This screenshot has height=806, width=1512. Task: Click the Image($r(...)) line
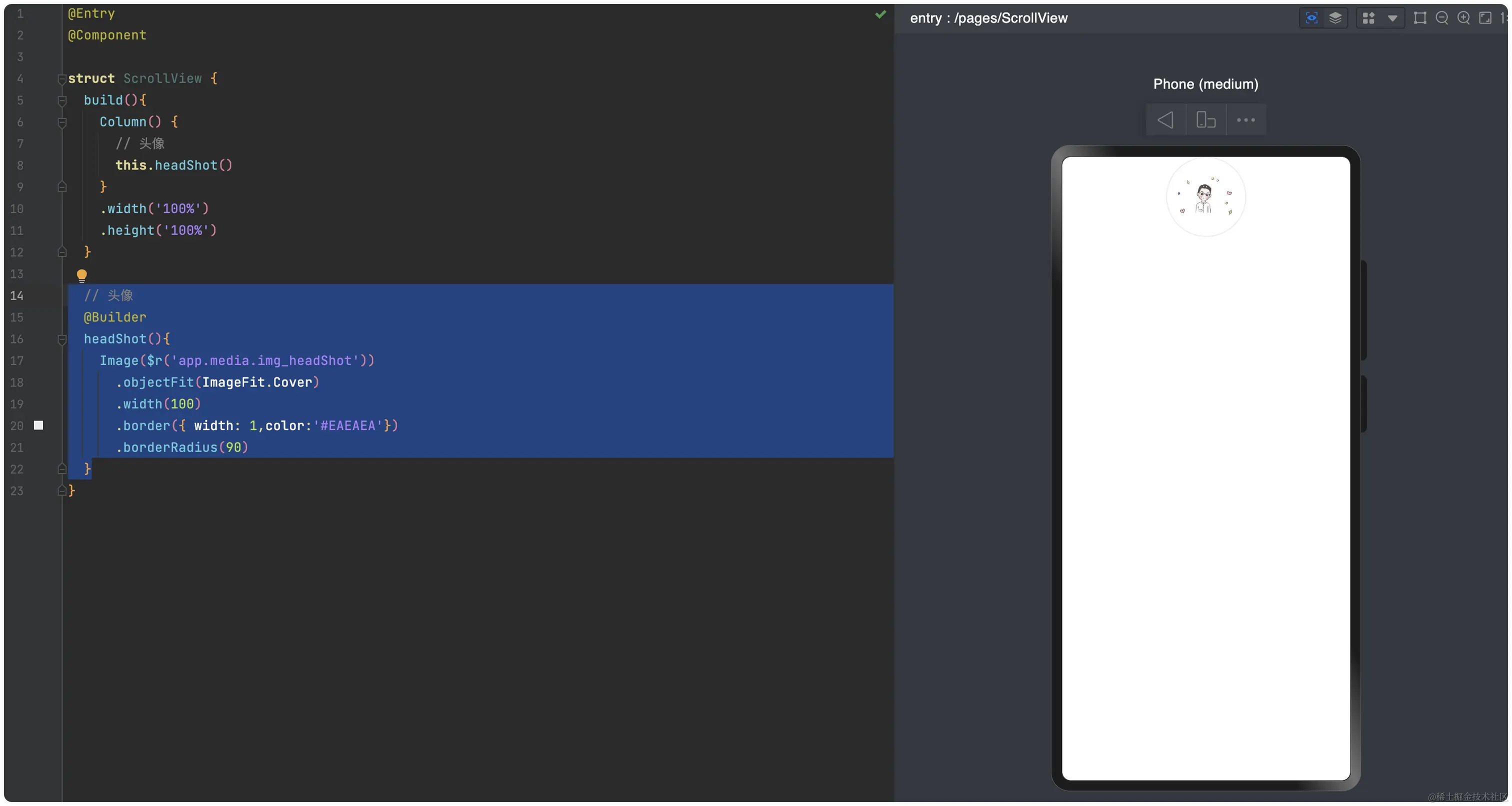(237, 361)
